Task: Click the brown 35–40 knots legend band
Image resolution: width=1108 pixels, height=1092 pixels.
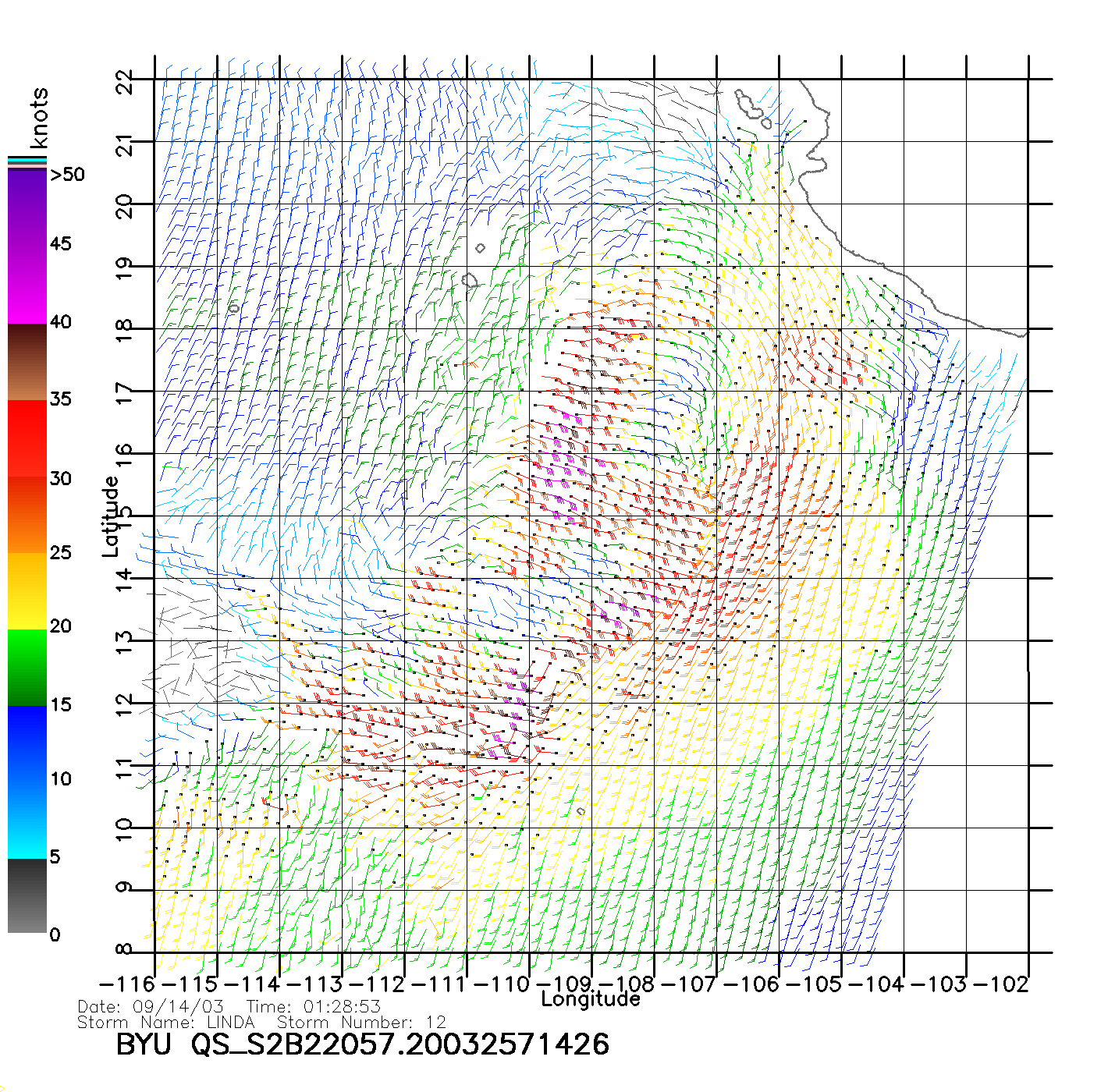Action: pyautogui.click(x=27, y=362)
